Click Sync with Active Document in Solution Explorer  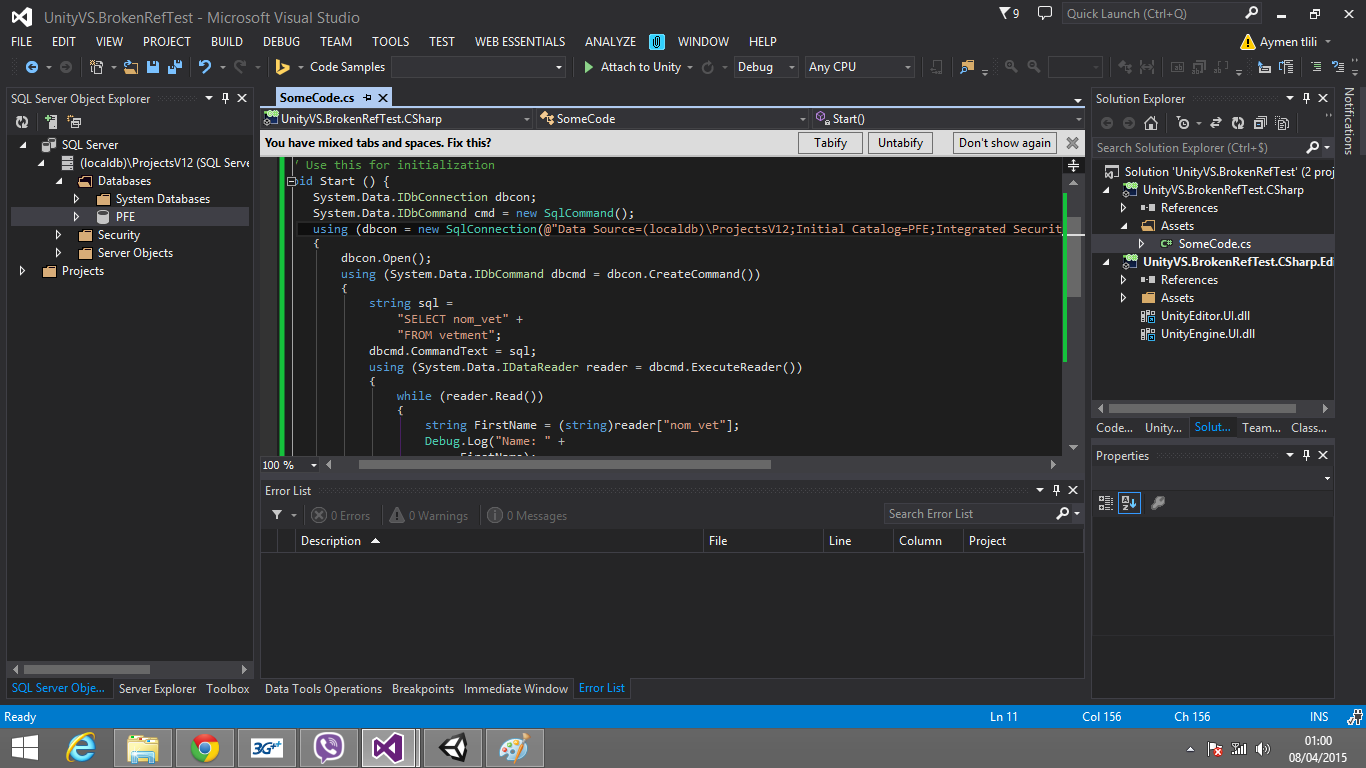tap(1216, 123)
